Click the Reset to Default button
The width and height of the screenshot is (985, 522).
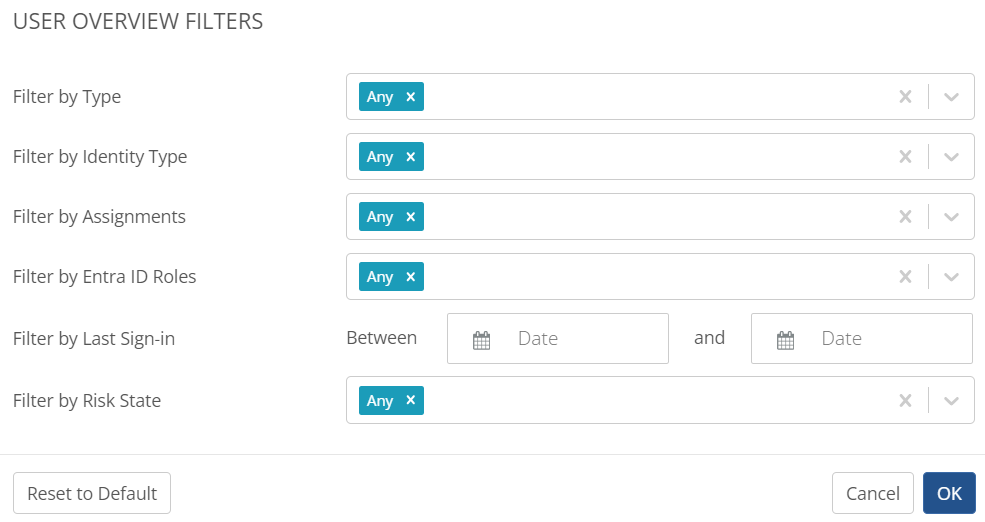[x=92, y=493]
